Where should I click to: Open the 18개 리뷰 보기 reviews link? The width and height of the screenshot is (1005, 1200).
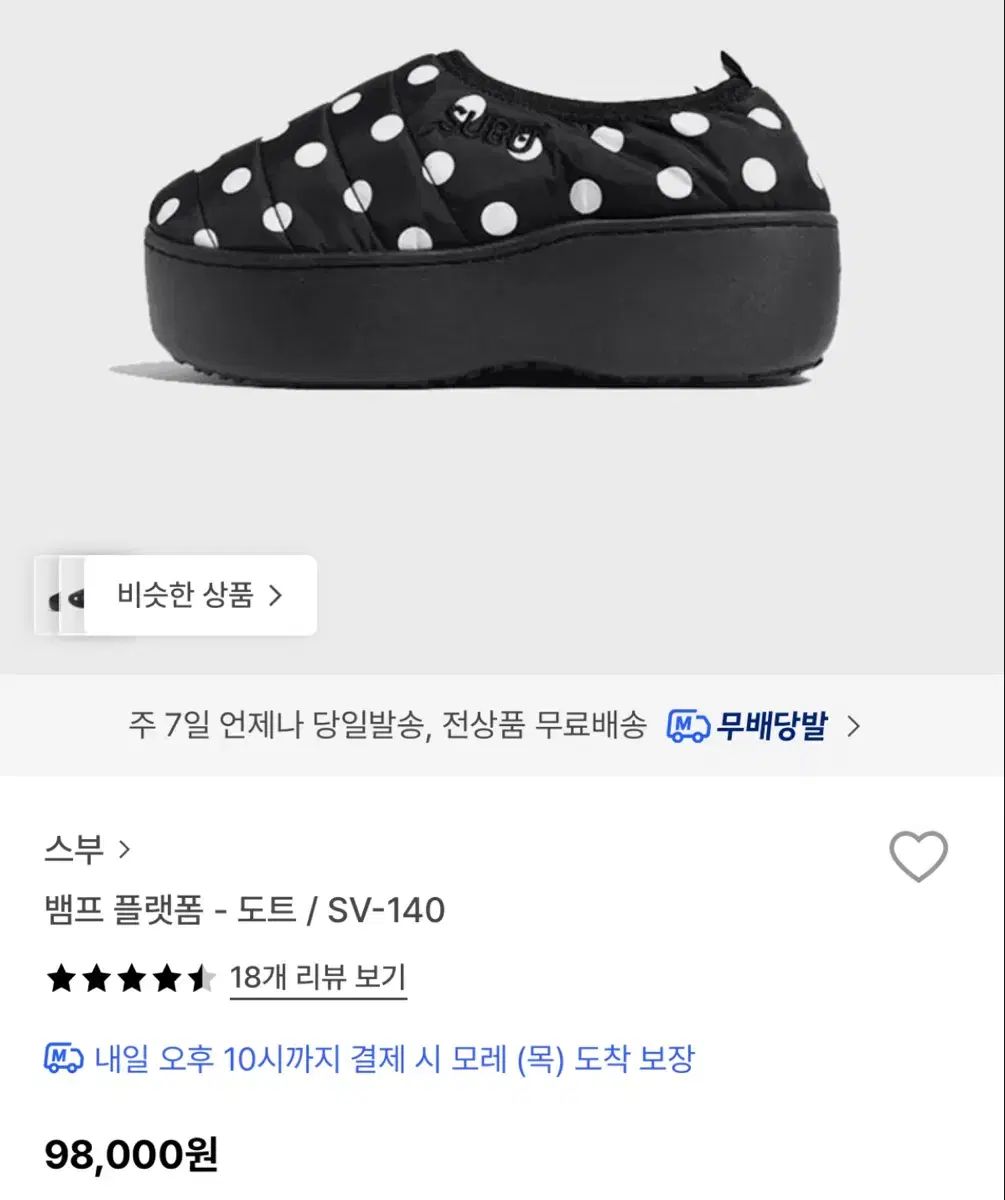[318, 977]
